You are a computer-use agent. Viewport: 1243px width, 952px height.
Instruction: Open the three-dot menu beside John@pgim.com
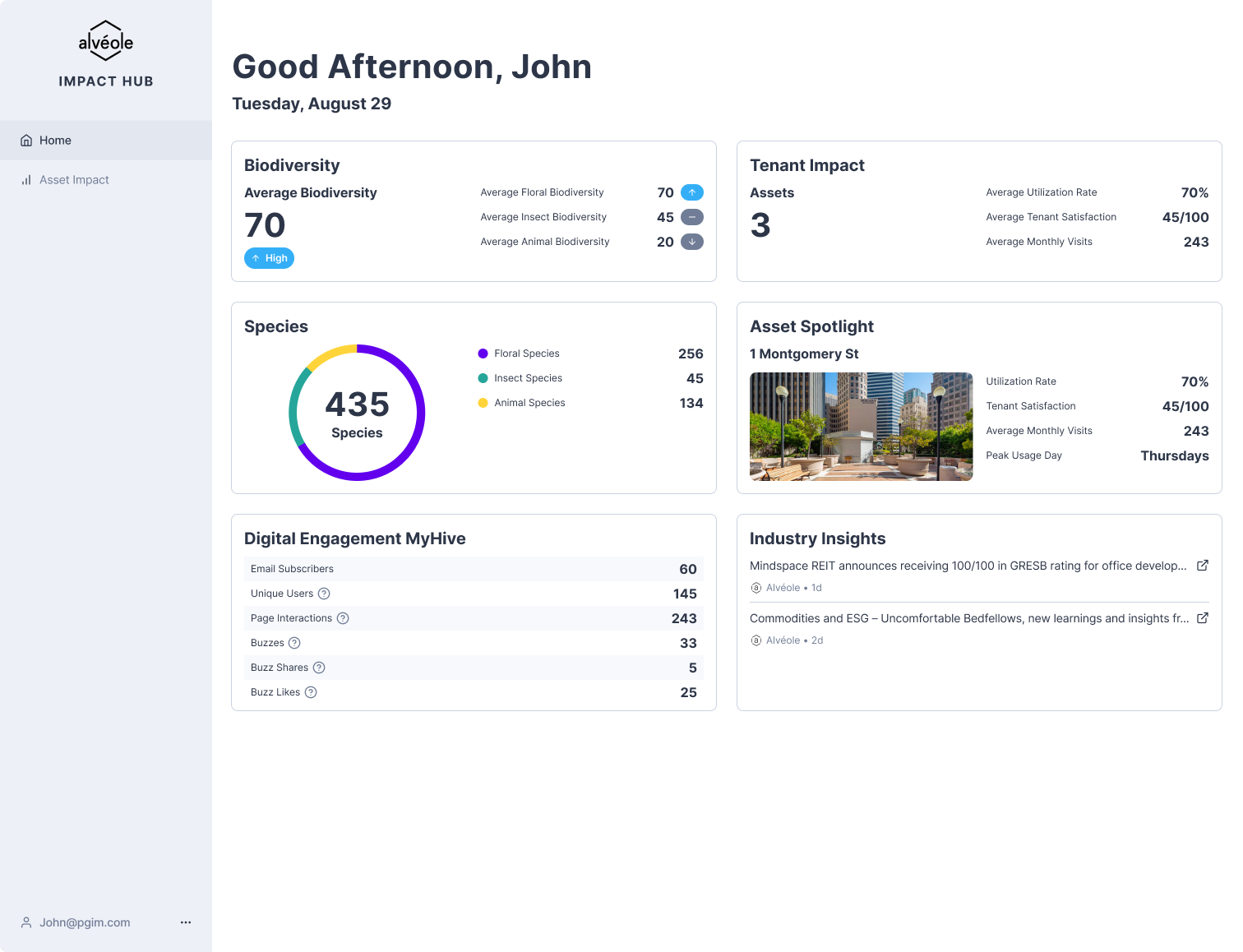click(186, 922)
